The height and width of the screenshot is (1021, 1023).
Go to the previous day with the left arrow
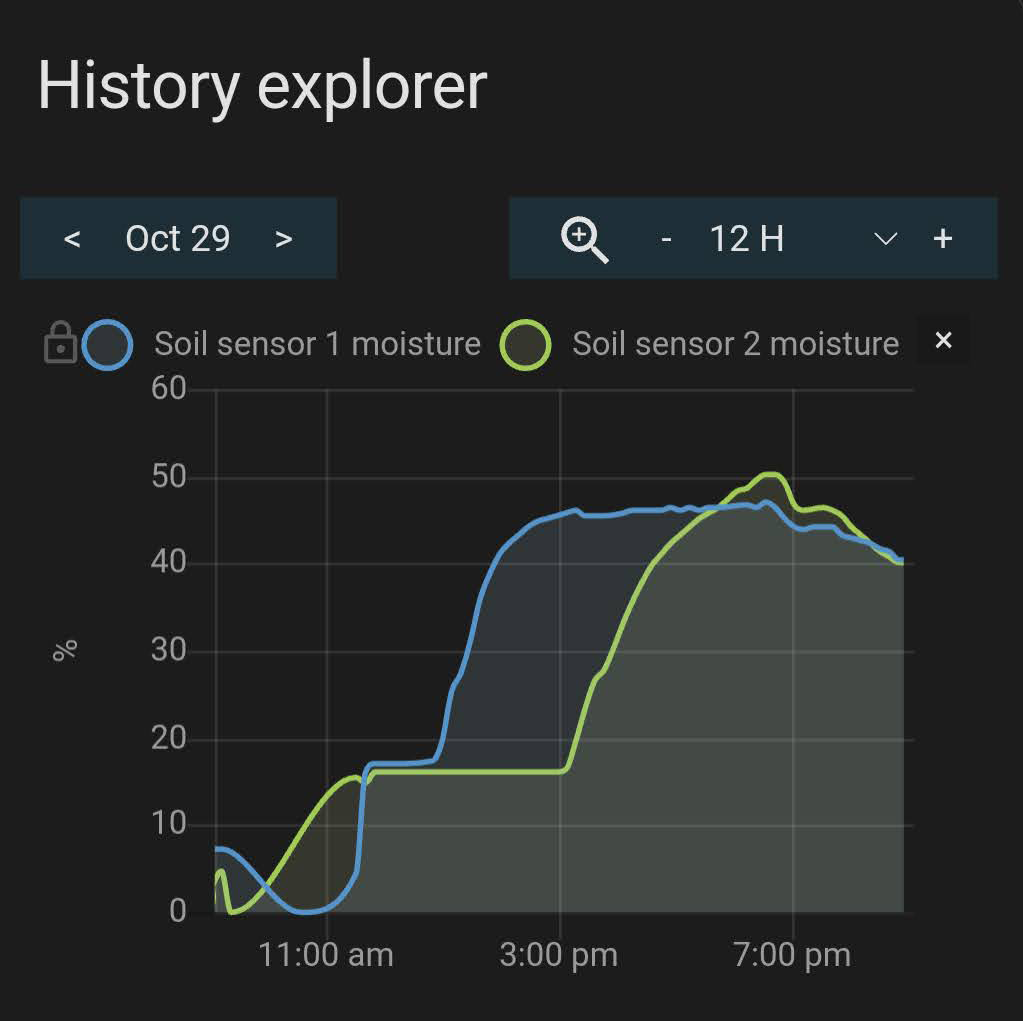coord(73,238)
